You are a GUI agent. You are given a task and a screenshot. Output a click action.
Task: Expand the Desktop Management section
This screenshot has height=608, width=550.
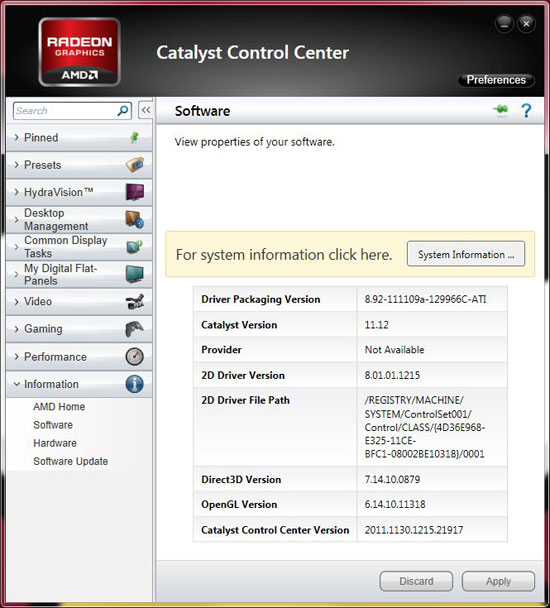pyautogui.click(x=79, y=219)
